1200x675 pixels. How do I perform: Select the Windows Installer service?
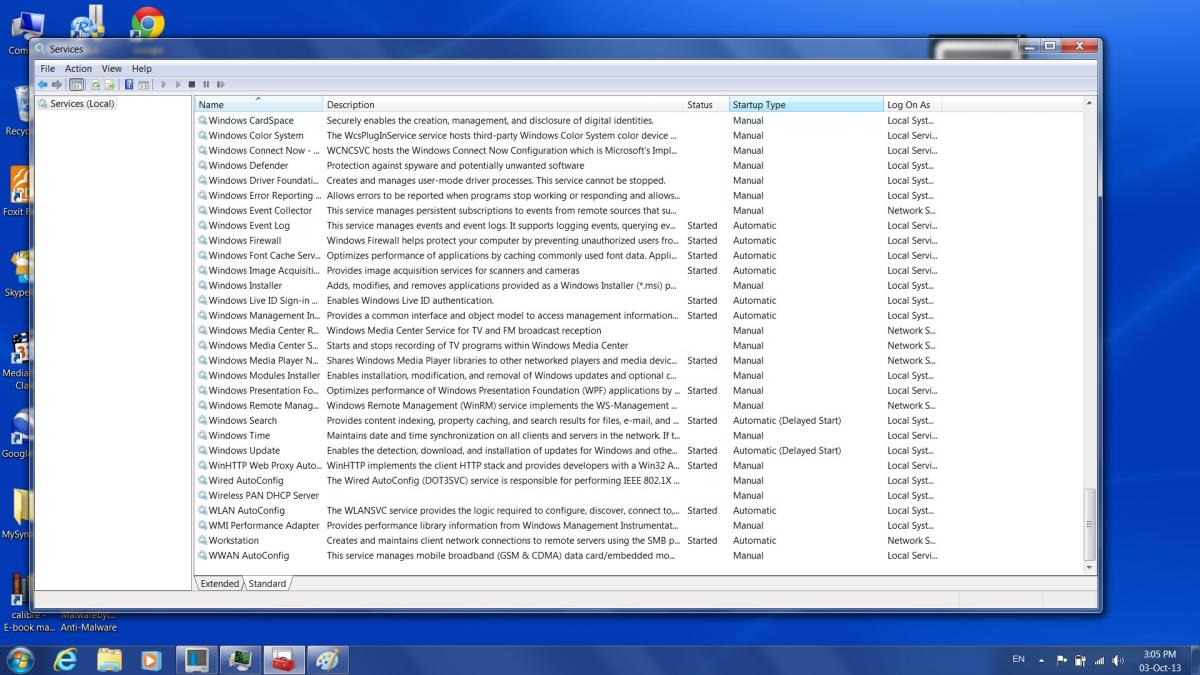coord(245,286)
